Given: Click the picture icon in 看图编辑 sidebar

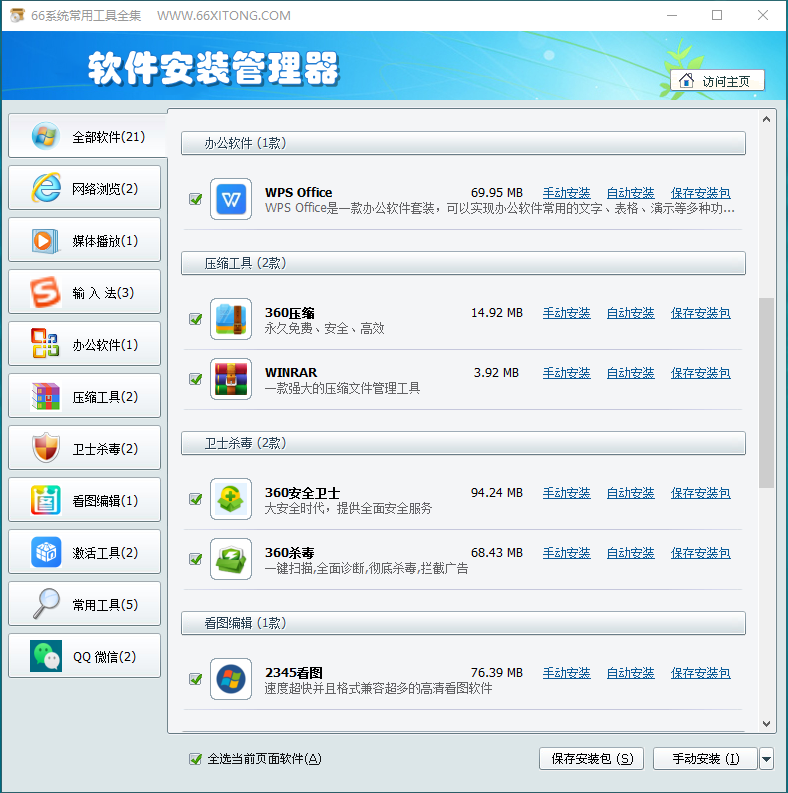Looking at the screenshot, I should tap(46, 500).
